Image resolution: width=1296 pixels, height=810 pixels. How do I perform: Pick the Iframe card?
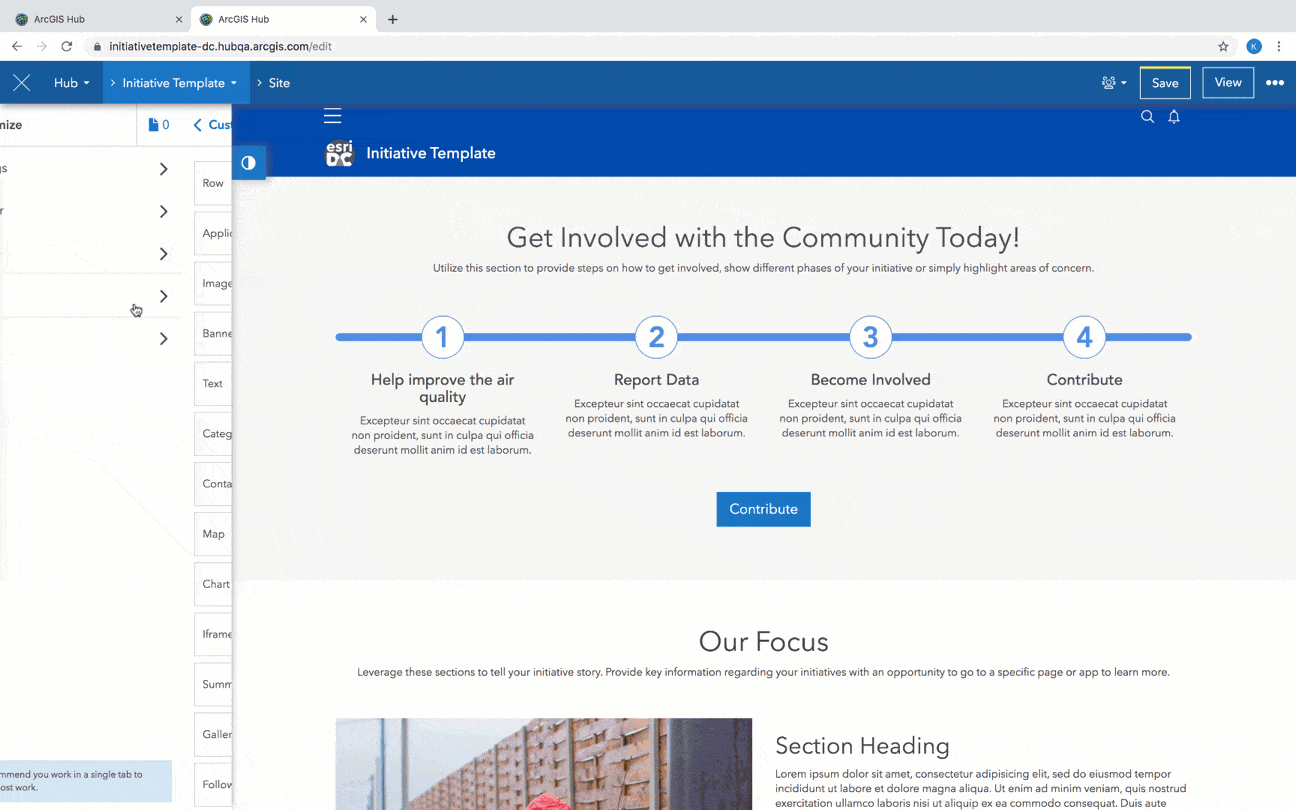[213, 634]
